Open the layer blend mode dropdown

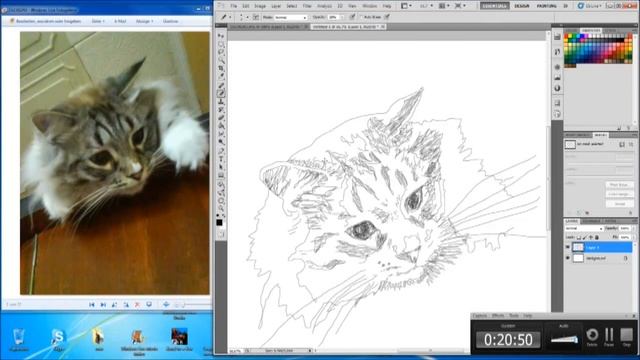pos(584,229)
